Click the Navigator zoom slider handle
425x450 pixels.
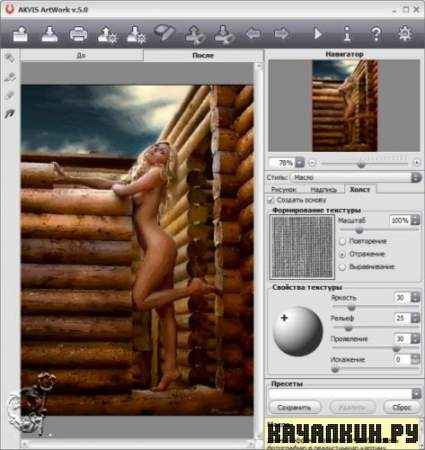coord(361,164)
